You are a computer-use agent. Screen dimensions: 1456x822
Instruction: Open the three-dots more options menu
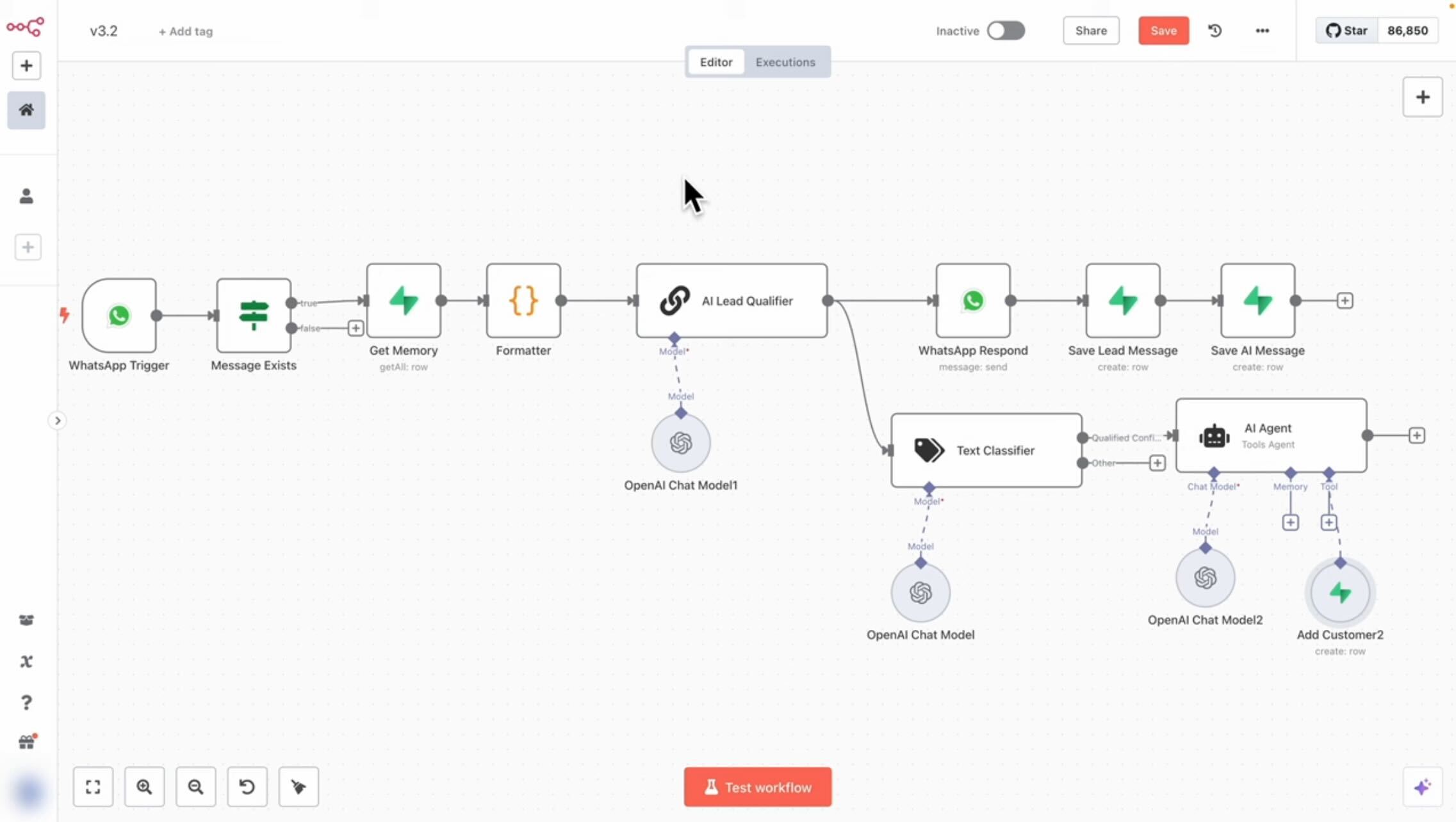1262,31
